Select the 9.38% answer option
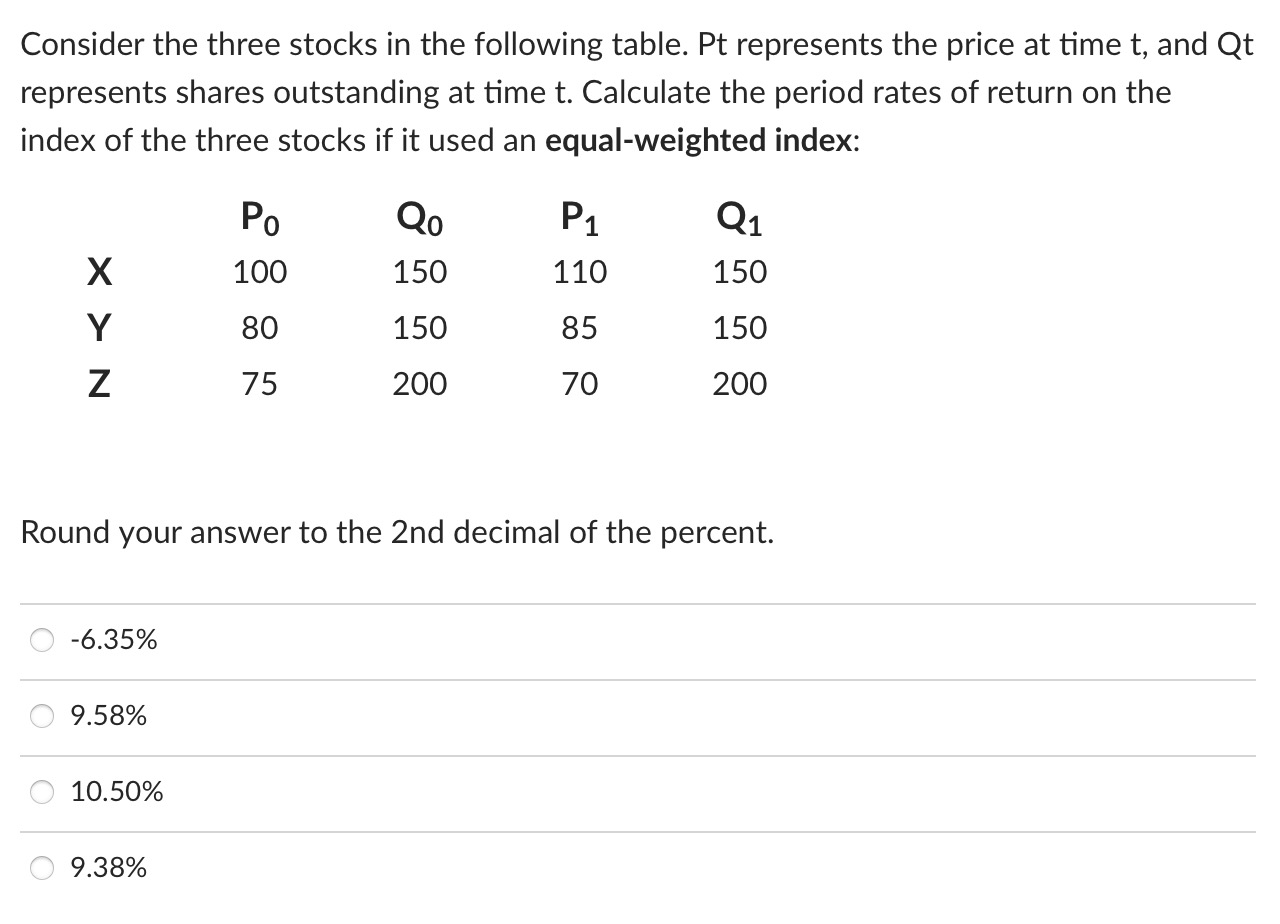1280x924 pixels. pyautogui.click(x=42, y=867)
